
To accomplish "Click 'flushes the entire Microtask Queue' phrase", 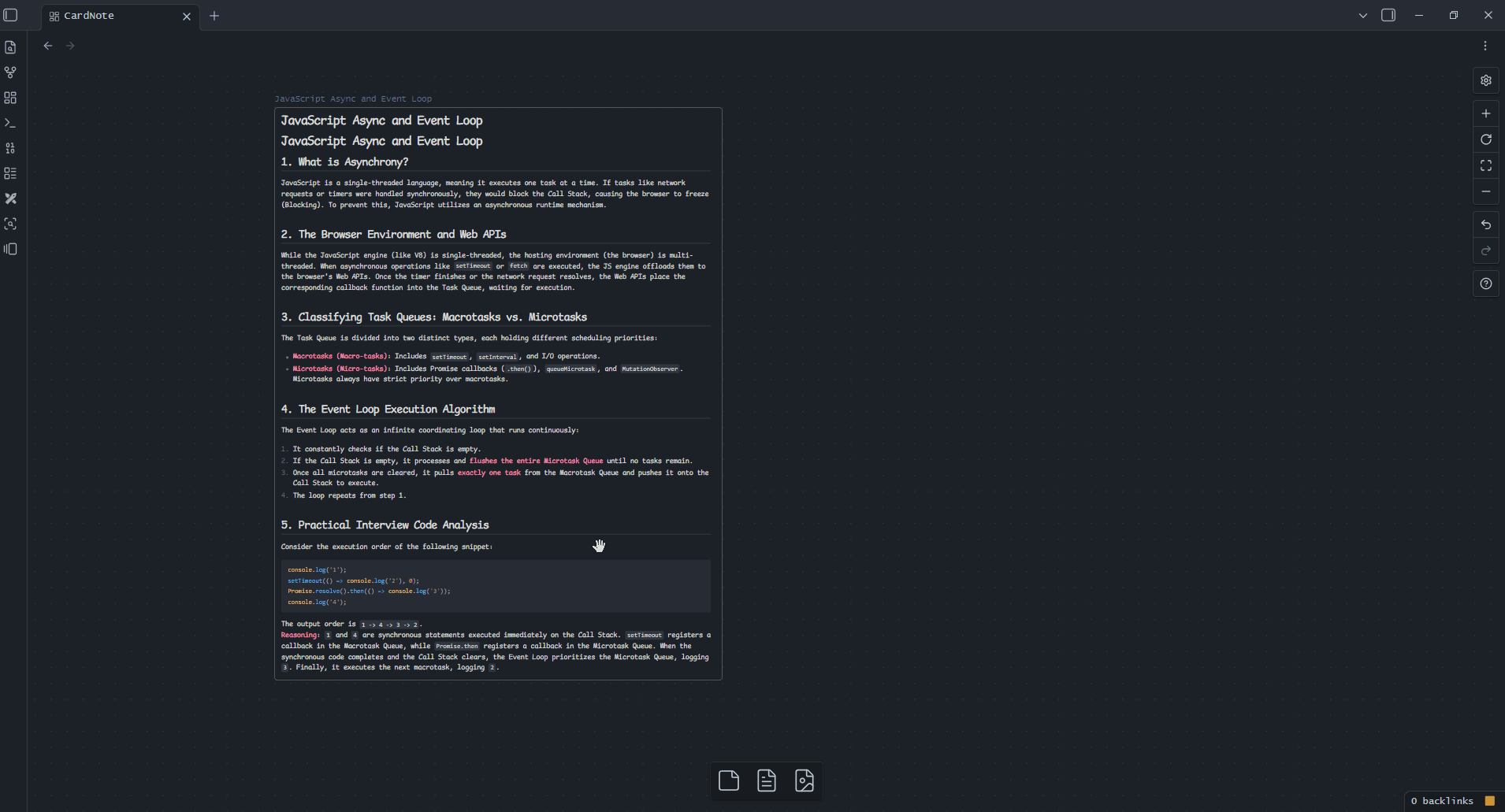I will 537,461.
